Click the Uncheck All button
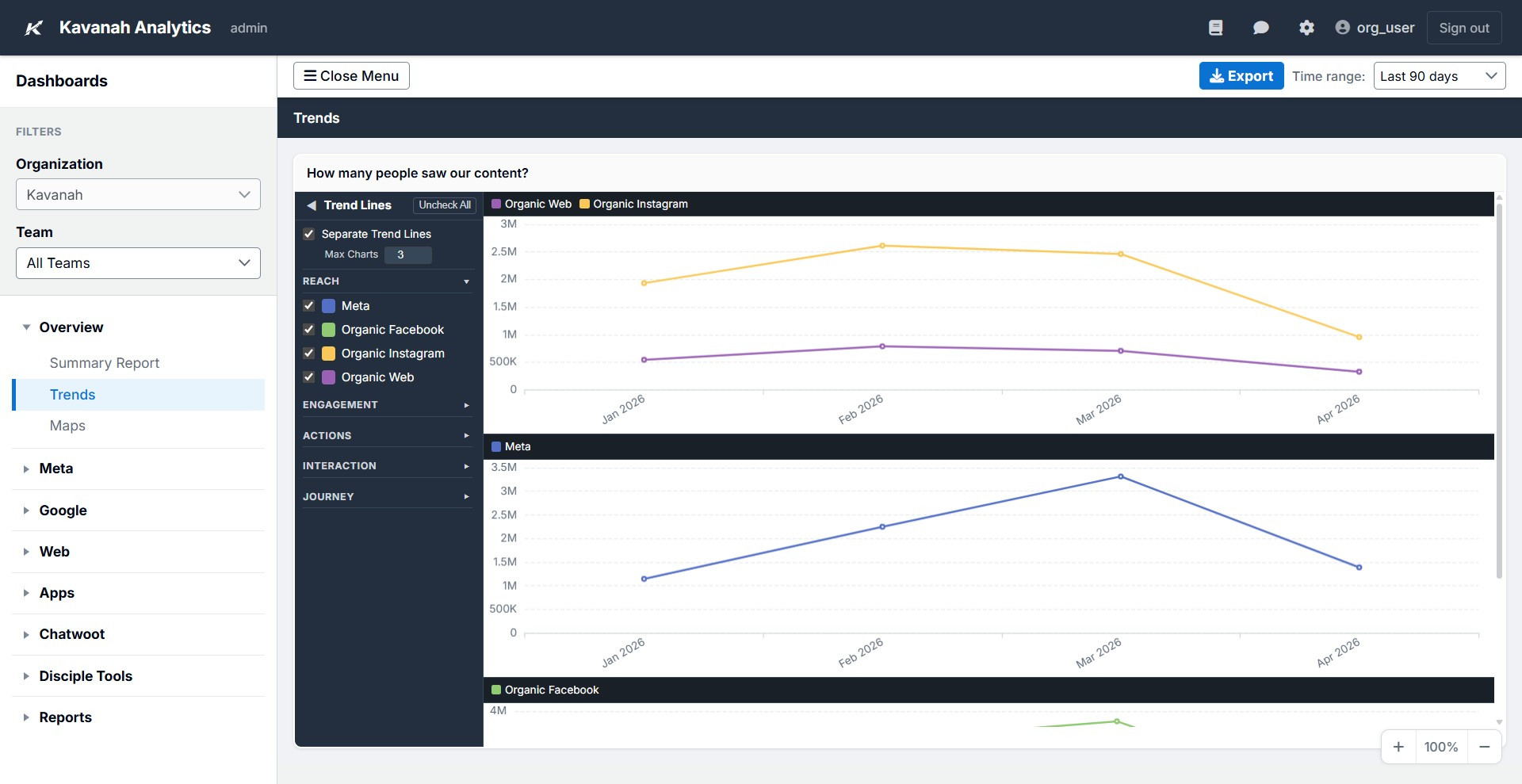Image resolution: width=1522 pixels, height=784 pixels. pyautogui.click(x=444, y=205)
